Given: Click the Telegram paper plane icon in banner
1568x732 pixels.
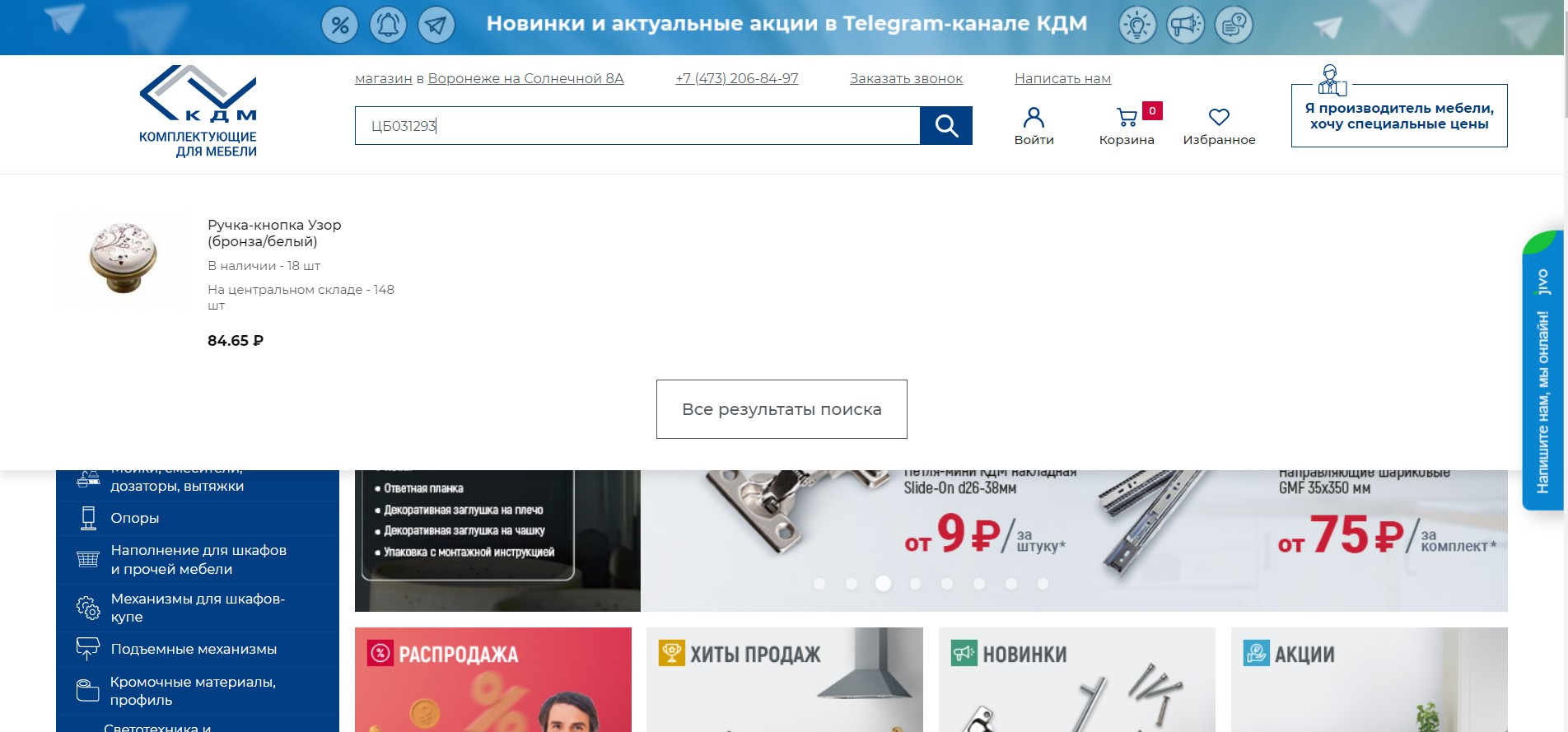Looking at the screenshot, I should (436, 25).
